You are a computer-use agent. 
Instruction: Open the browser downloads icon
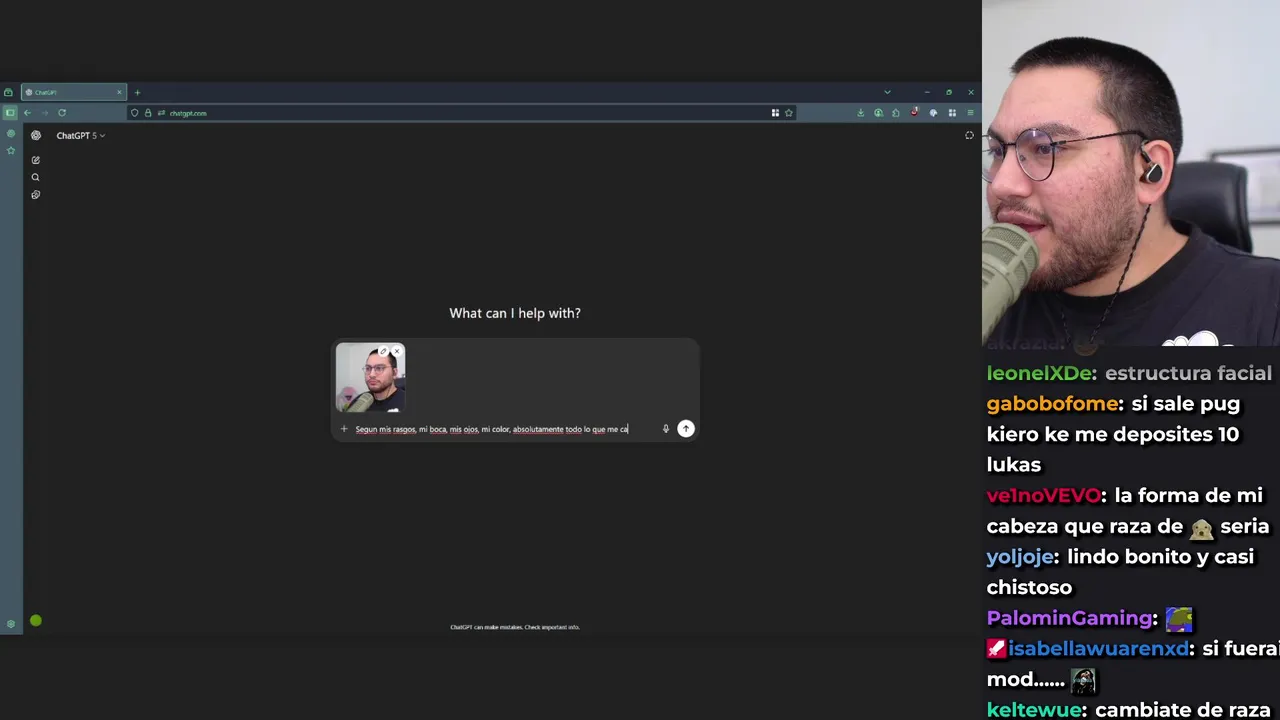860,113
